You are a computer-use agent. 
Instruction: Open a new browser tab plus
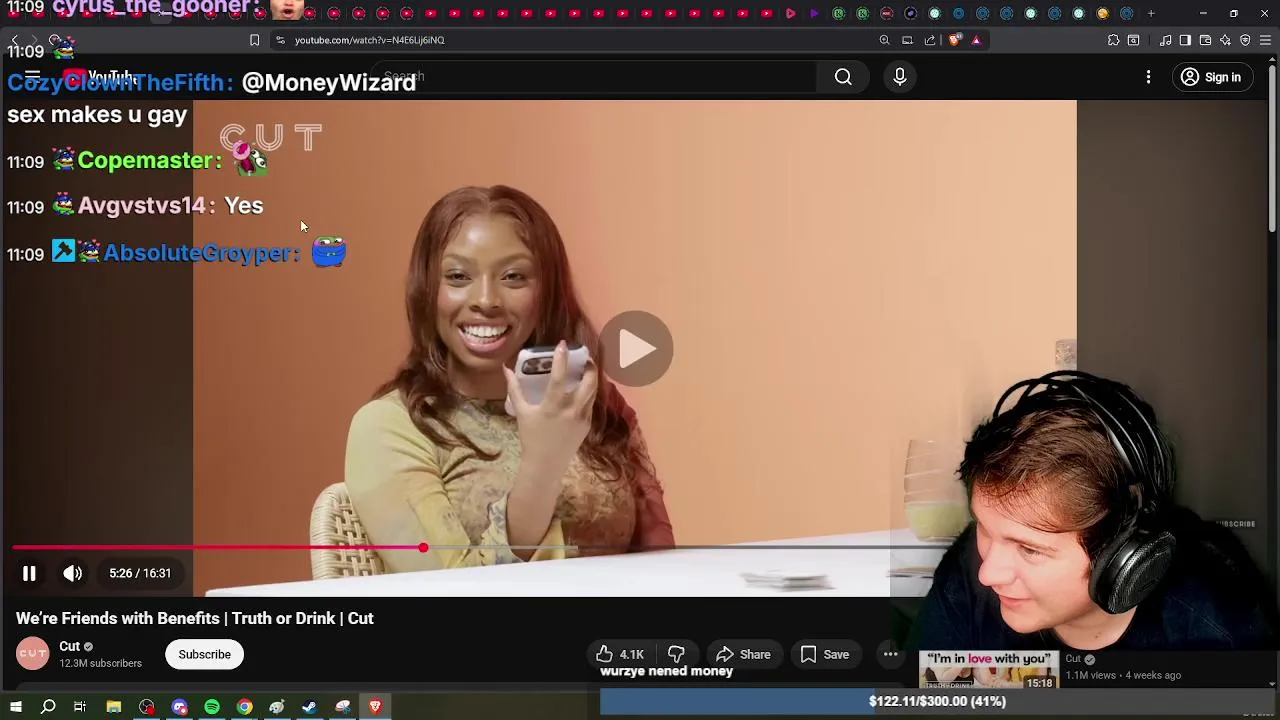(x=1151, y=14)
